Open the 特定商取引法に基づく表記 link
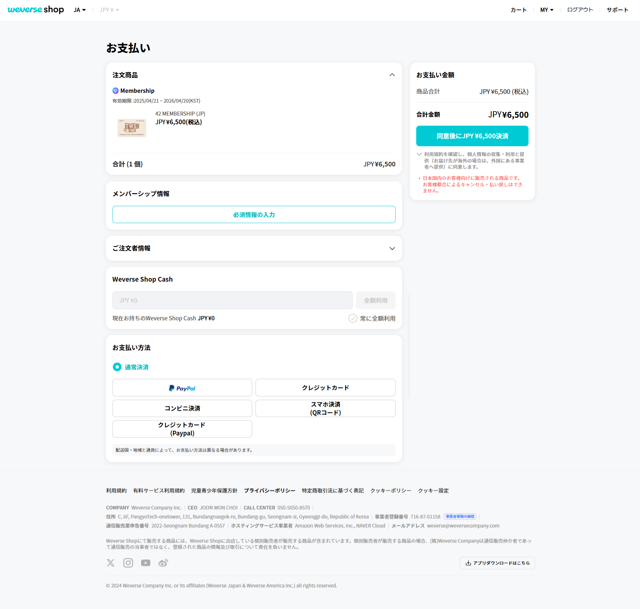 (x=333, y=491)
